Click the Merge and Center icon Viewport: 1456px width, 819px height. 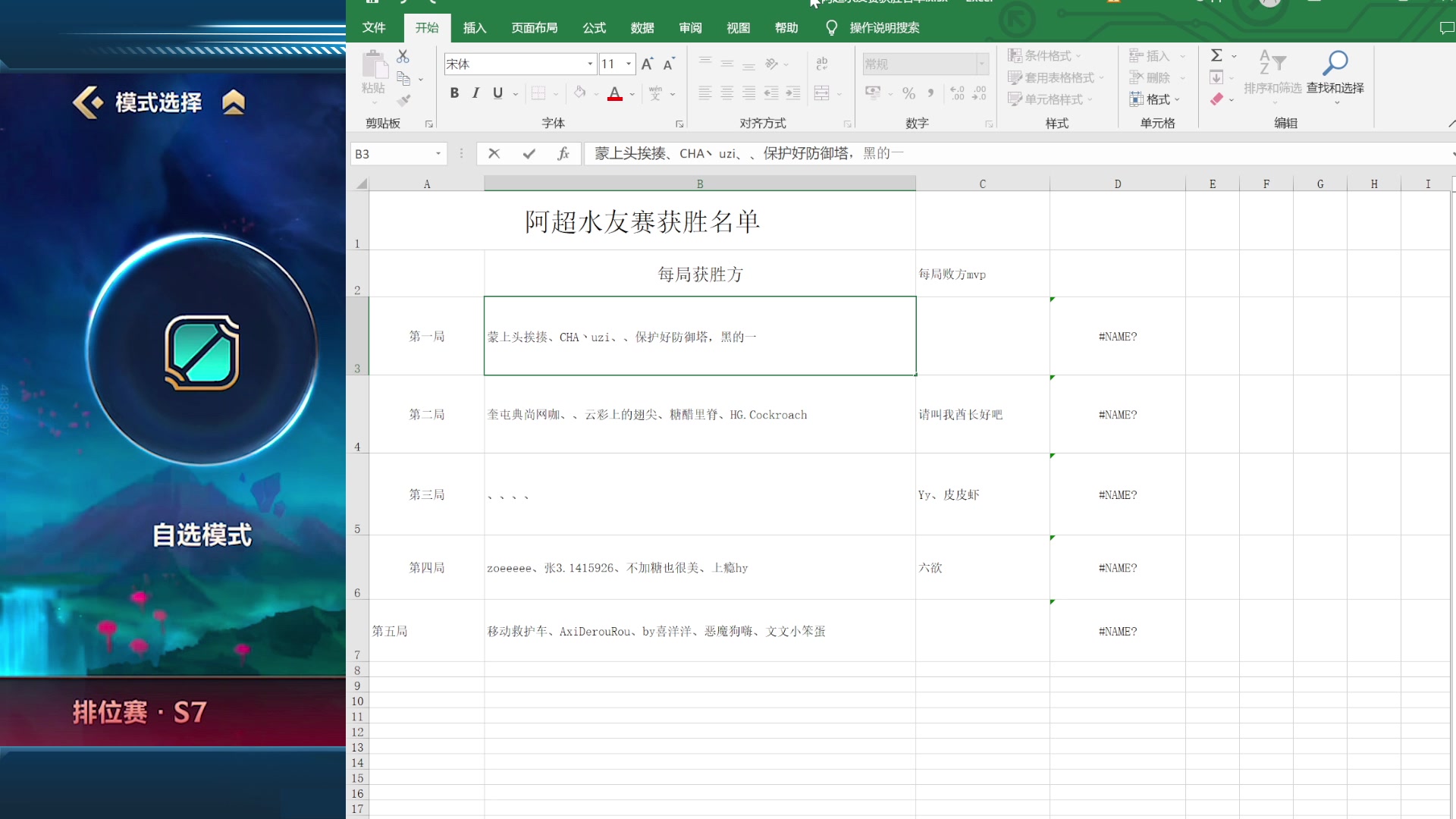pos(823,93)
